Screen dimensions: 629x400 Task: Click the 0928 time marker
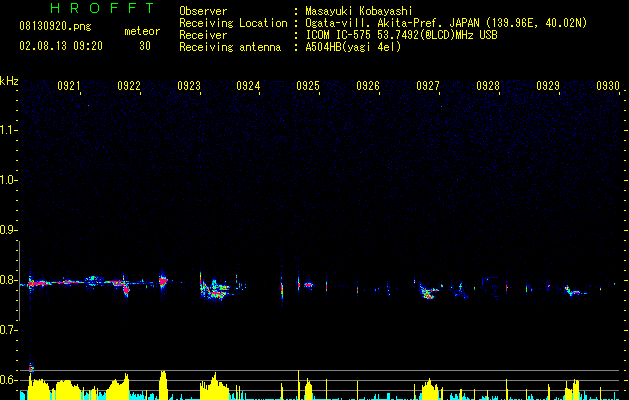click(x=488, y=86)
